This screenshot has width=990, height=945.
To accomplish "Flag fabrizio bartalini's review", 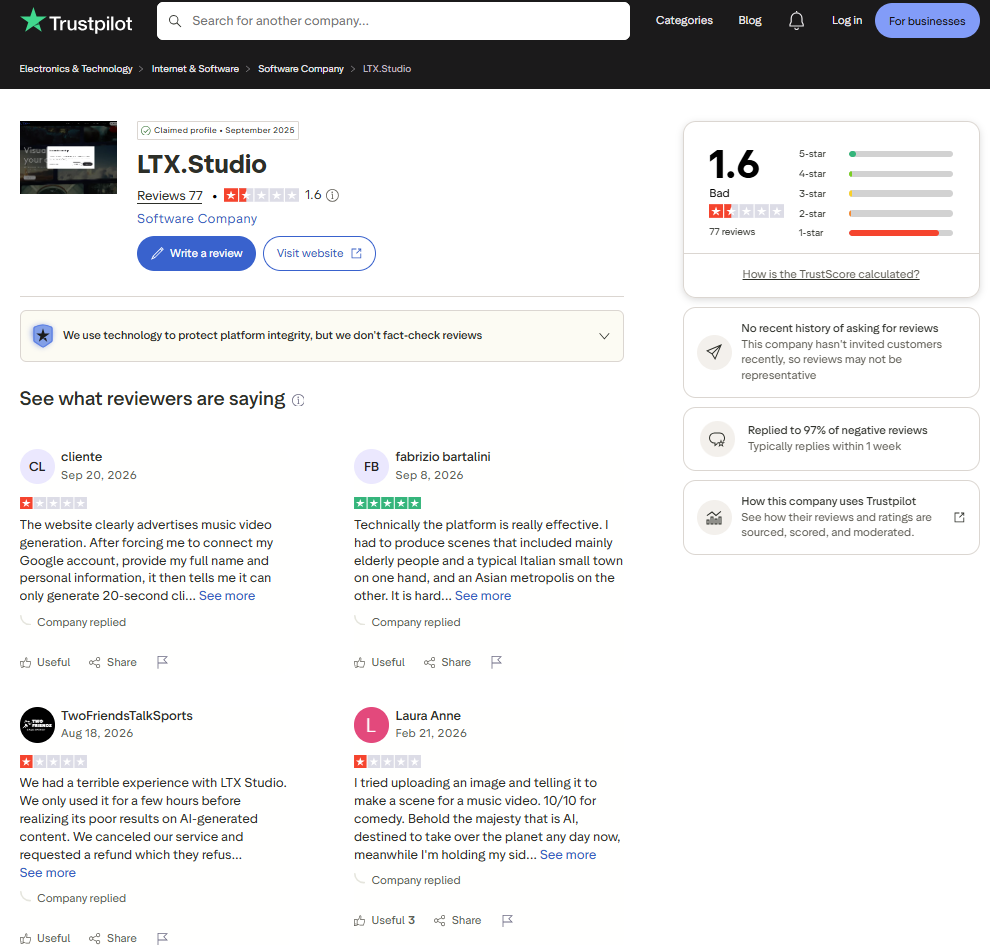I will click(496, 662).
